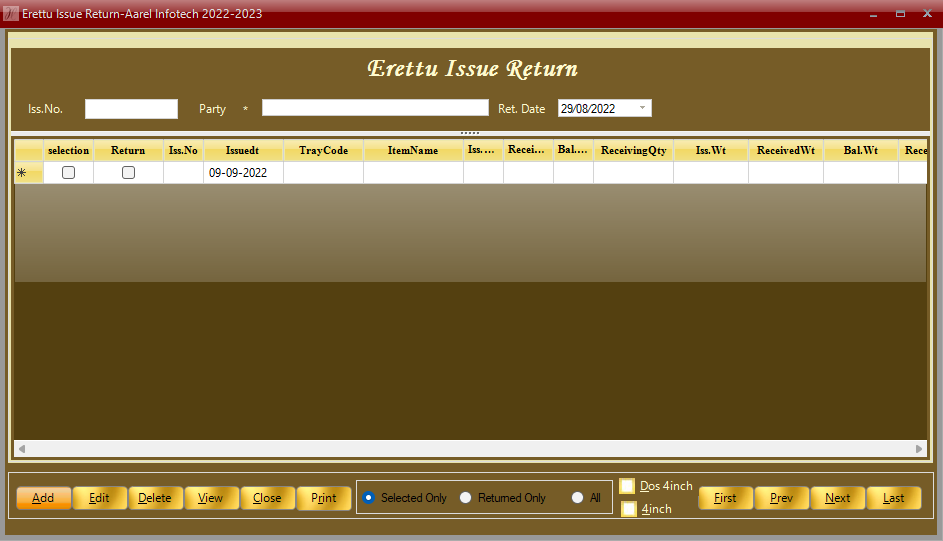Screen dimensions: 943x541
Task: Navigate to Prev record
Action: (781, 498)
